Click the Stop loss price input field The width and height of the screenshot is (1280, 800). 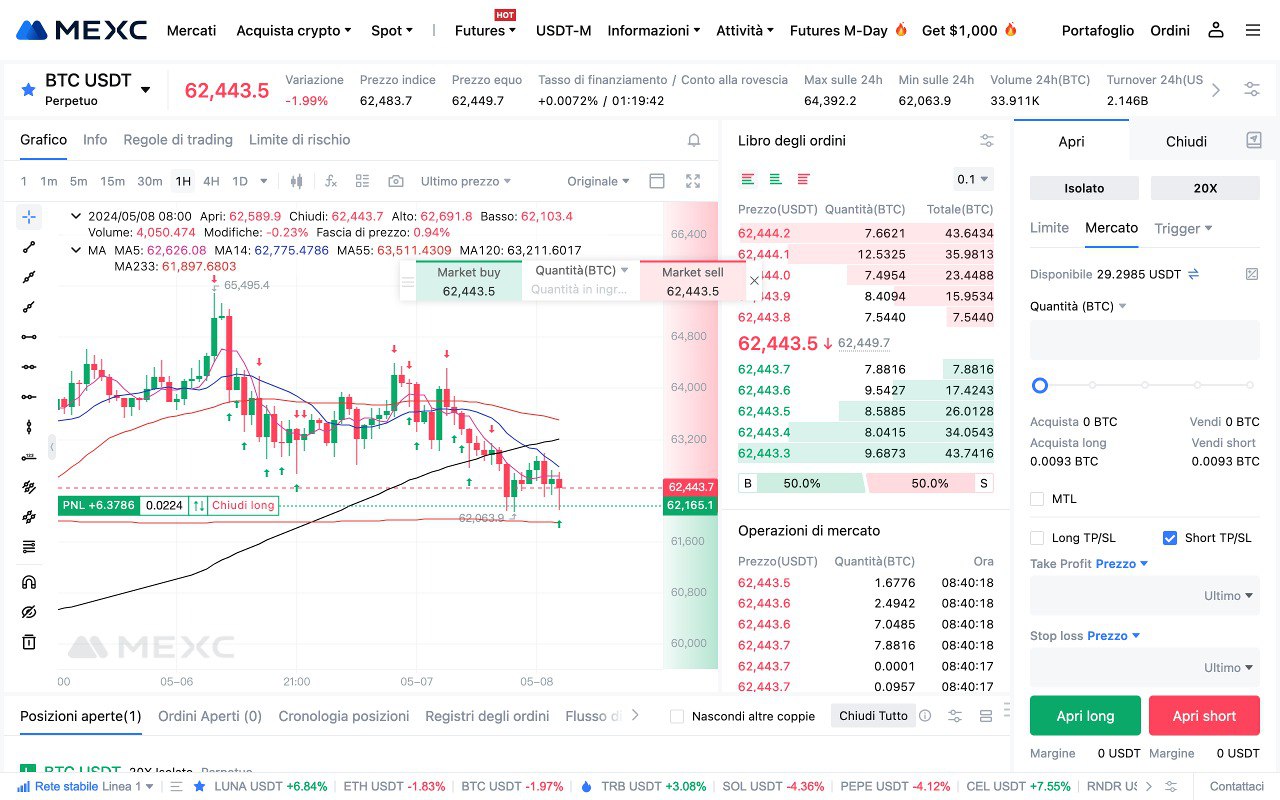1145,667
